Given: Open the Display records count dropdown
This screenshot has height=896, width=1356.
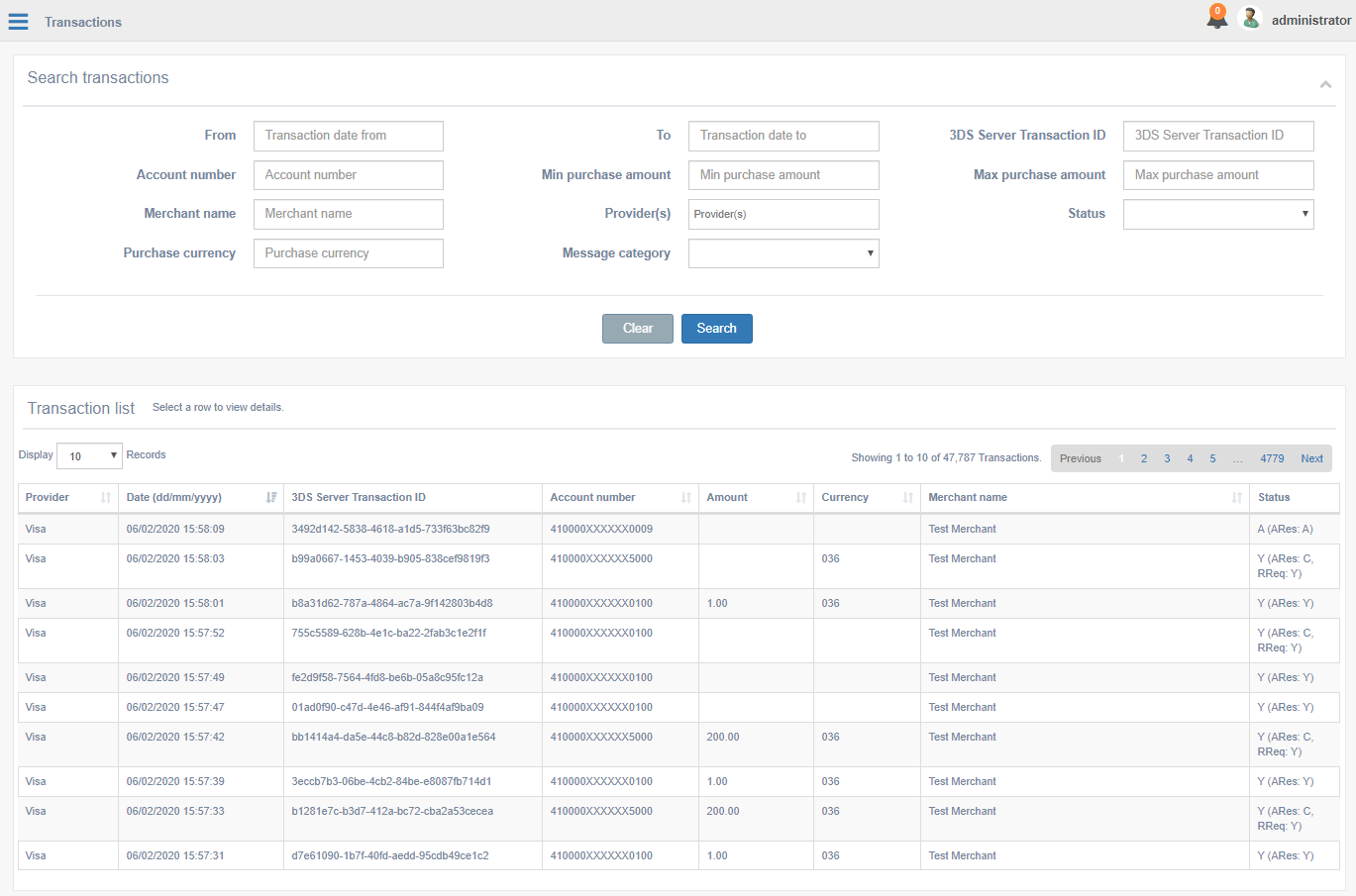Looking at the screenshot, I should [89, 455].
